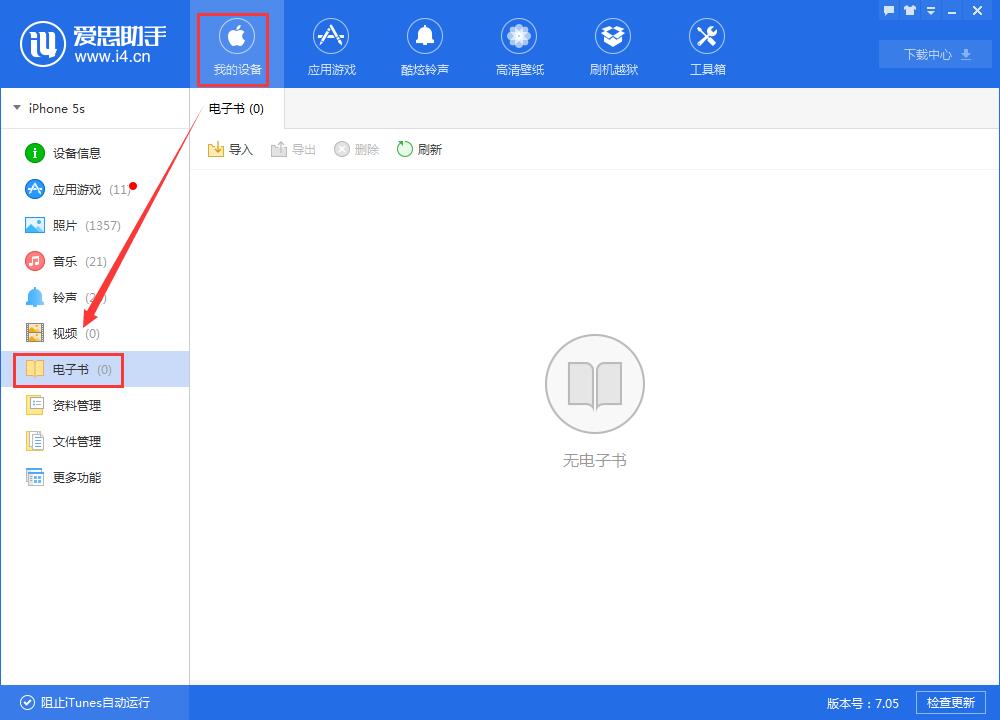Open 铃声 in the sidebar
Screen dimensions: 1000x720
click(94, 297)
